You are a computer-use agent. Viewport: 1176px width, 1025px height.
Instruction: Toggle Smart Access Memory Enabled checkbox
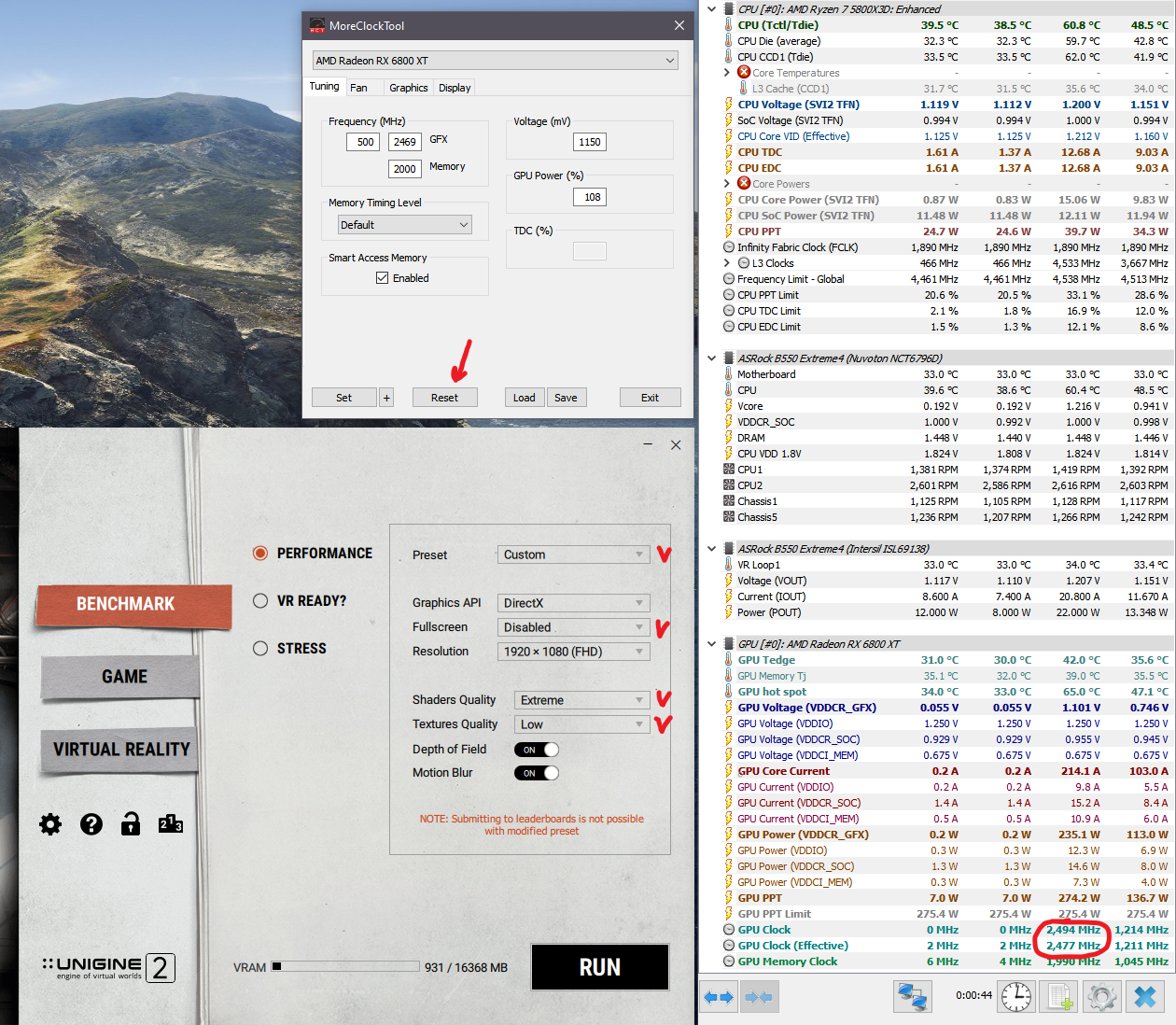pos(382,278)
